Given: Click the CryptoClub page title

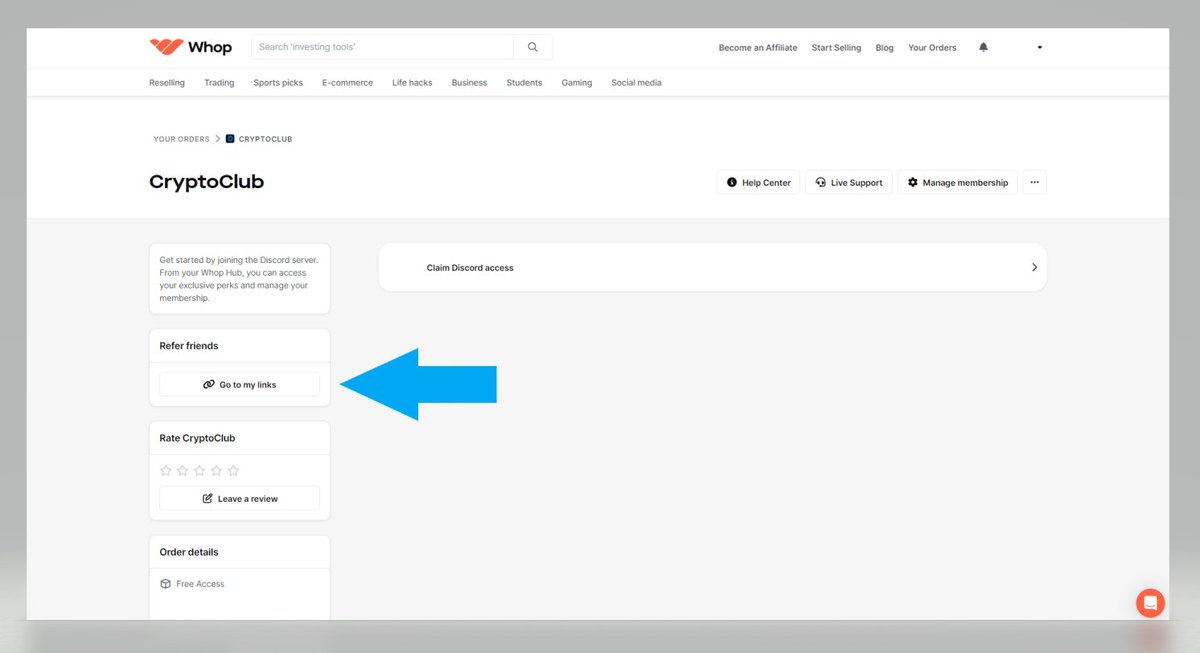Looking at the screenshot, I should (206, 182).
